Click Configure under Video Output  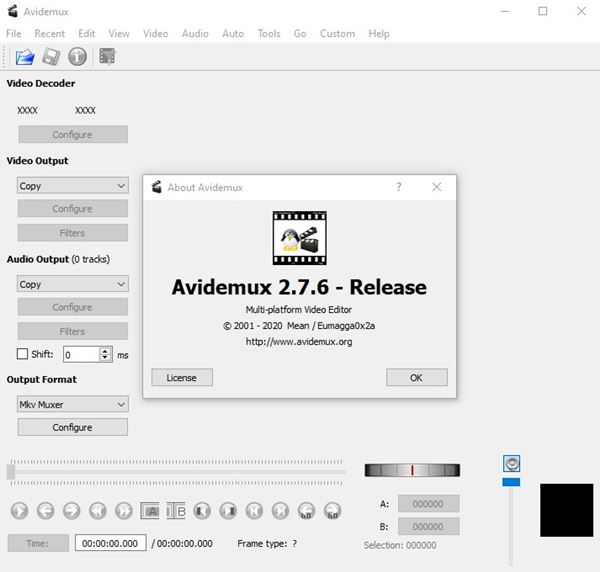coord(73,209)
